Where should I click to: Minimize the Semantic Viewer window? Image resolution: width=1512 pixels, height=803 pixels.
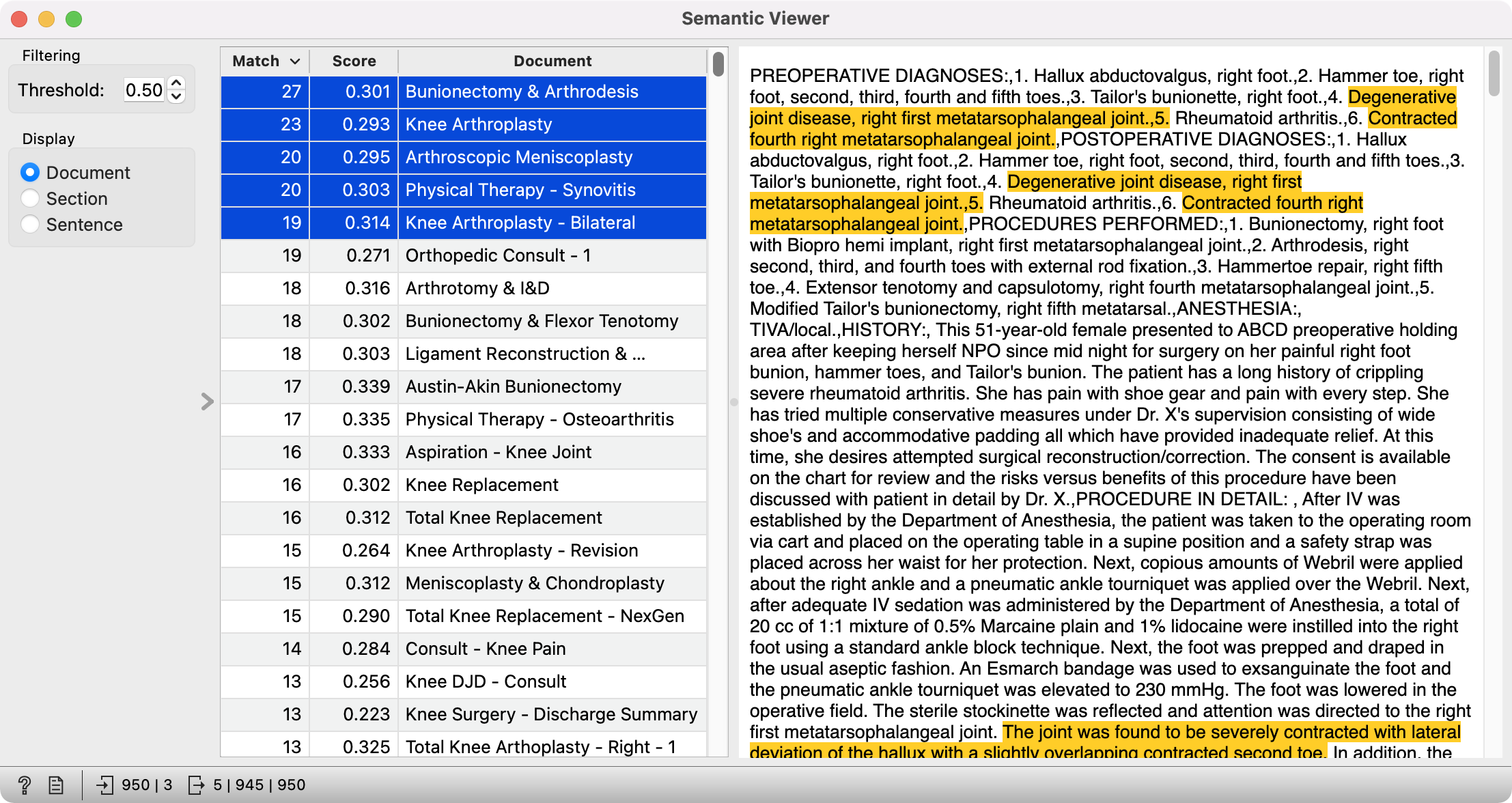click(x=46, y=19)
